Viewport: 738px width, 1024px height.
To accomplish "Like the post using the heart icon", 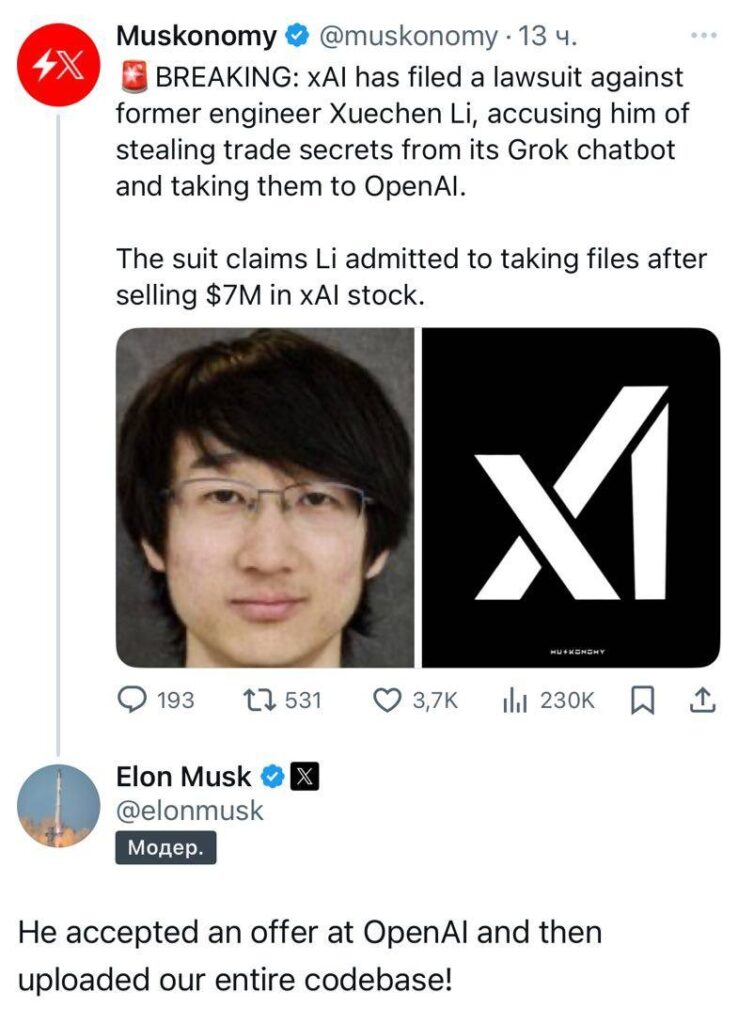I will click(x=386, y=701).
